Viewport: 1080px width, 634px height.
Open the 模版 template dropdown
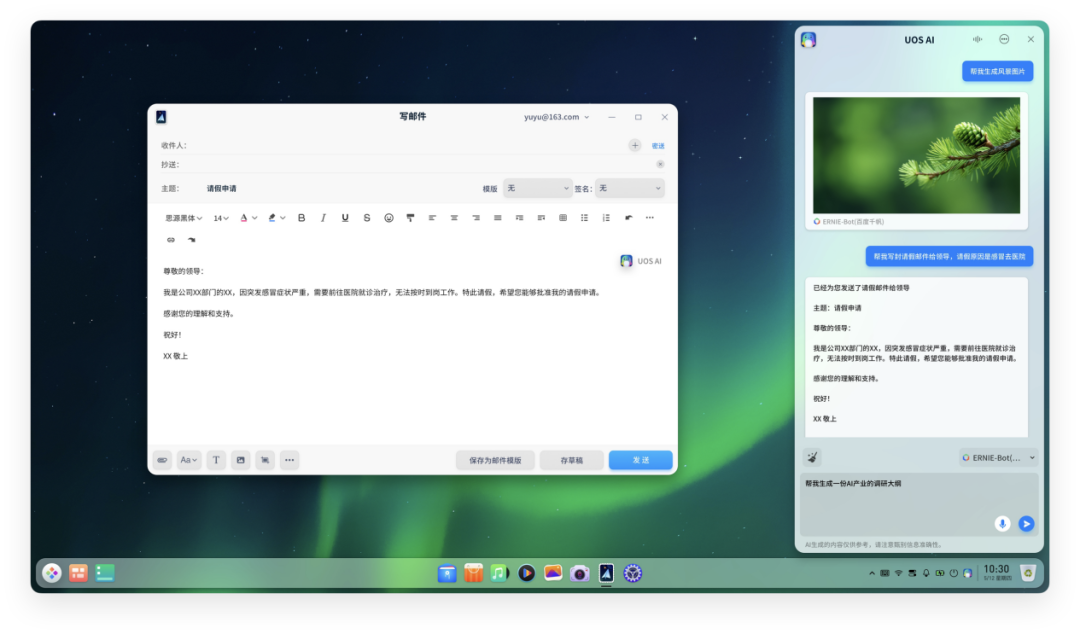[x=537, y=188]
